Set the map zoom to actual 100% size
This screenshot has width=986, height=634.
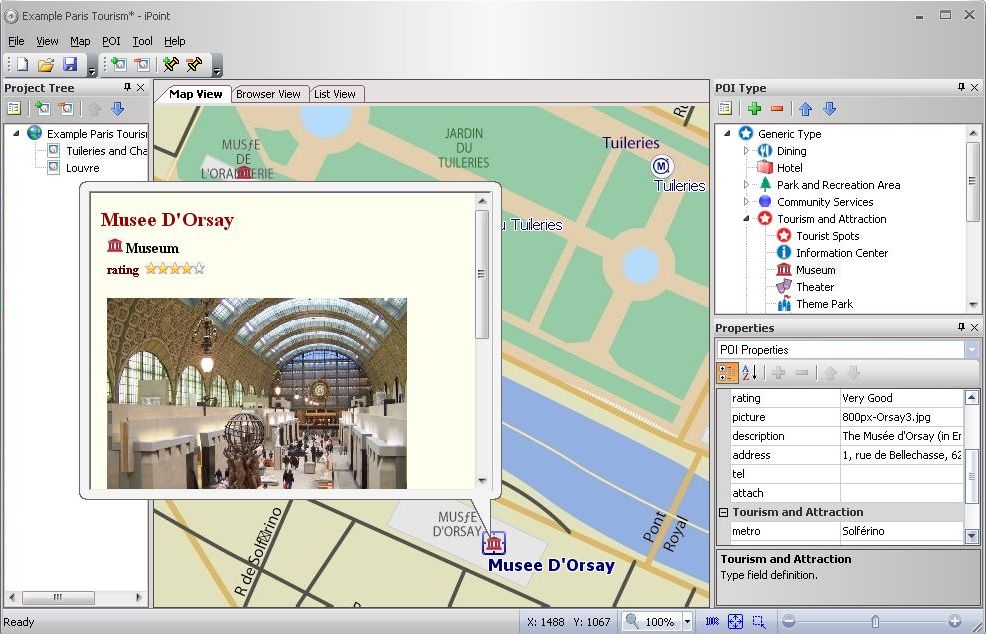(712, 621)
